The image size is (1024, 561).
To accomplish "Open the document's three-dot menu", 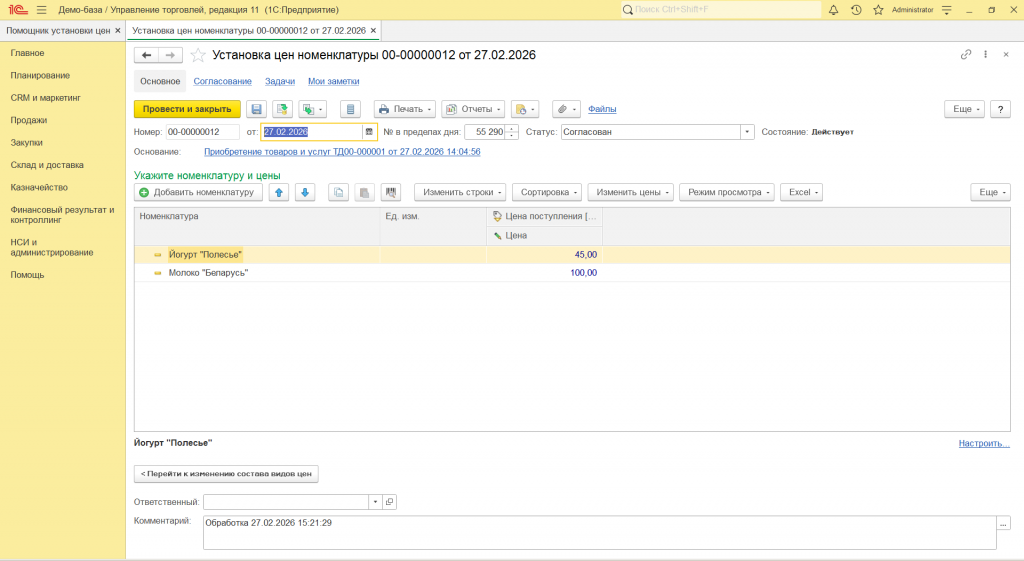I will 985,55.
